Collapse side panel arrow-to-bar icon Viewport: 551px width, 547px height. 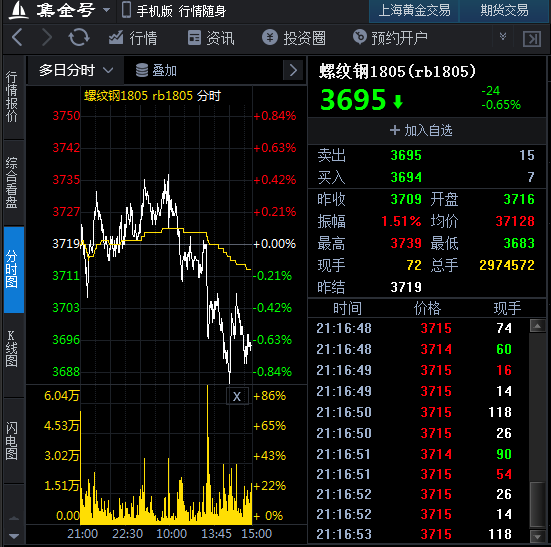pyautogui.click(x=532, y=38)
